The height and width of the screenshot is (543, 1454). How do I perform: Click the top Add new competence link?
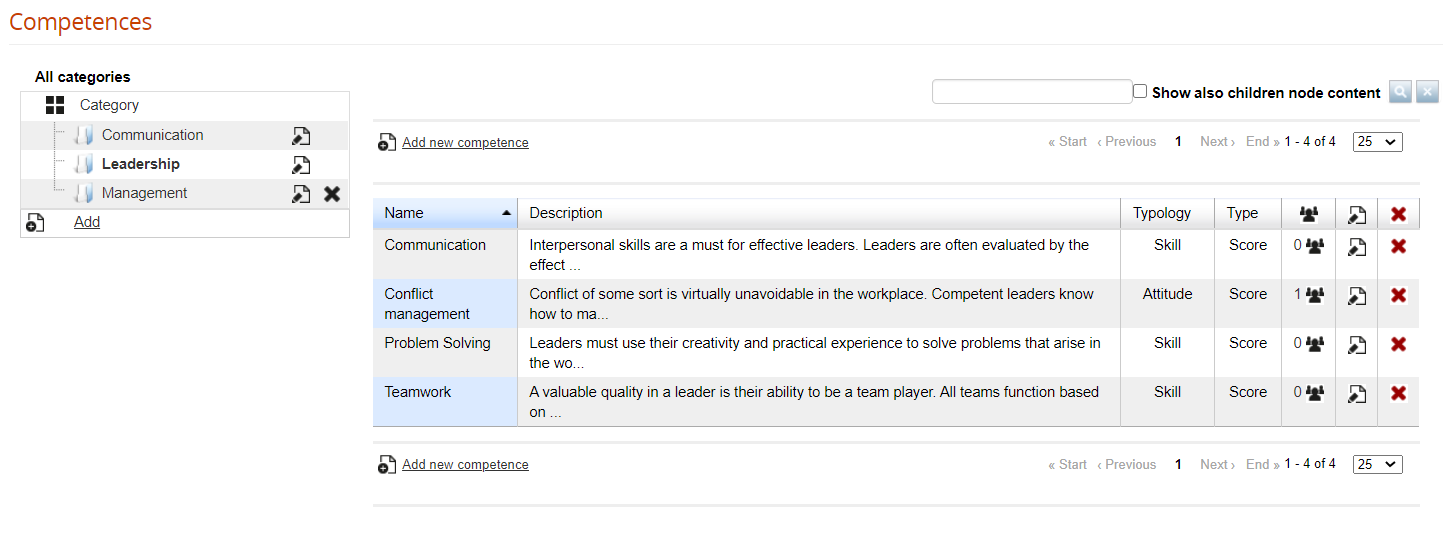coord(465,143)
